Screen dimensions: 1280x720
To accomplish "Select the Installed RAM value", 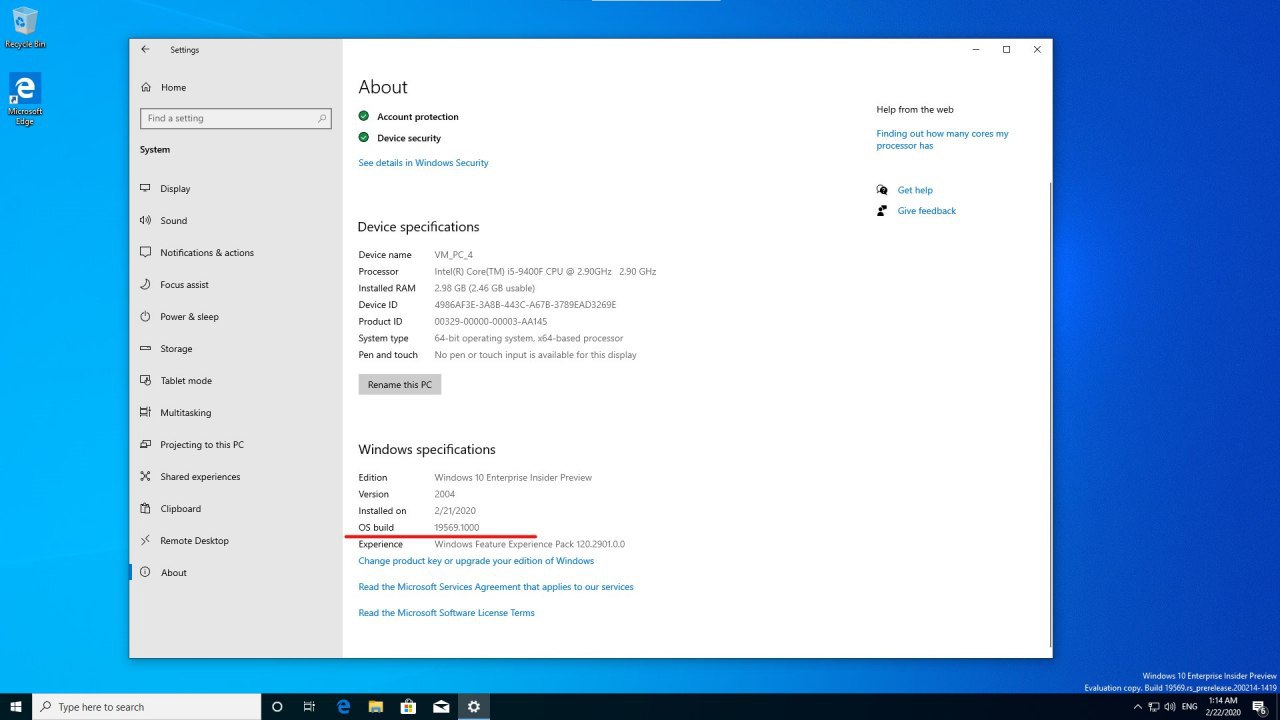I will pos(484,288).
